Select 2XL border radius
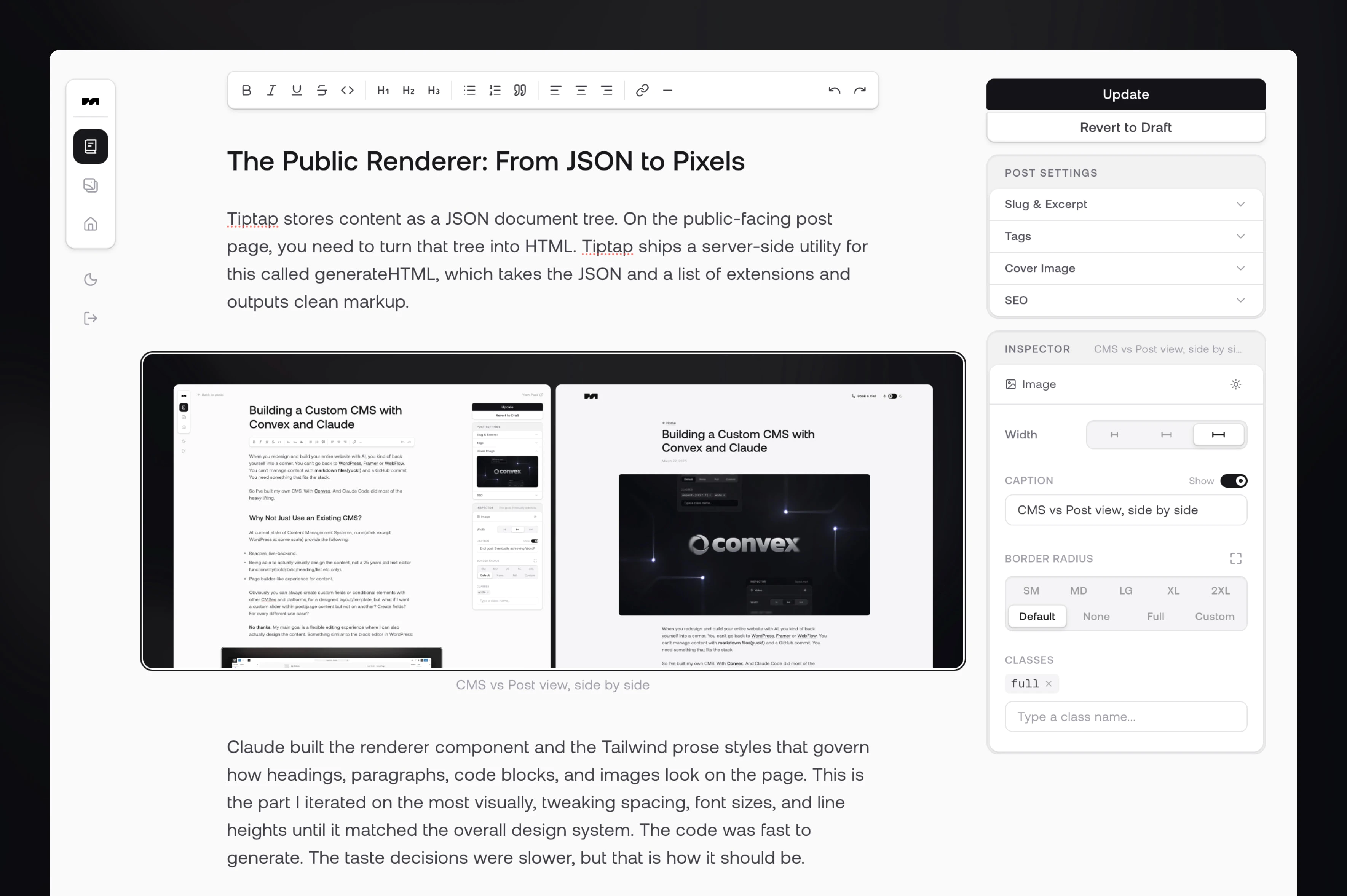The image size is (1347, 896). click(1220, 591)
